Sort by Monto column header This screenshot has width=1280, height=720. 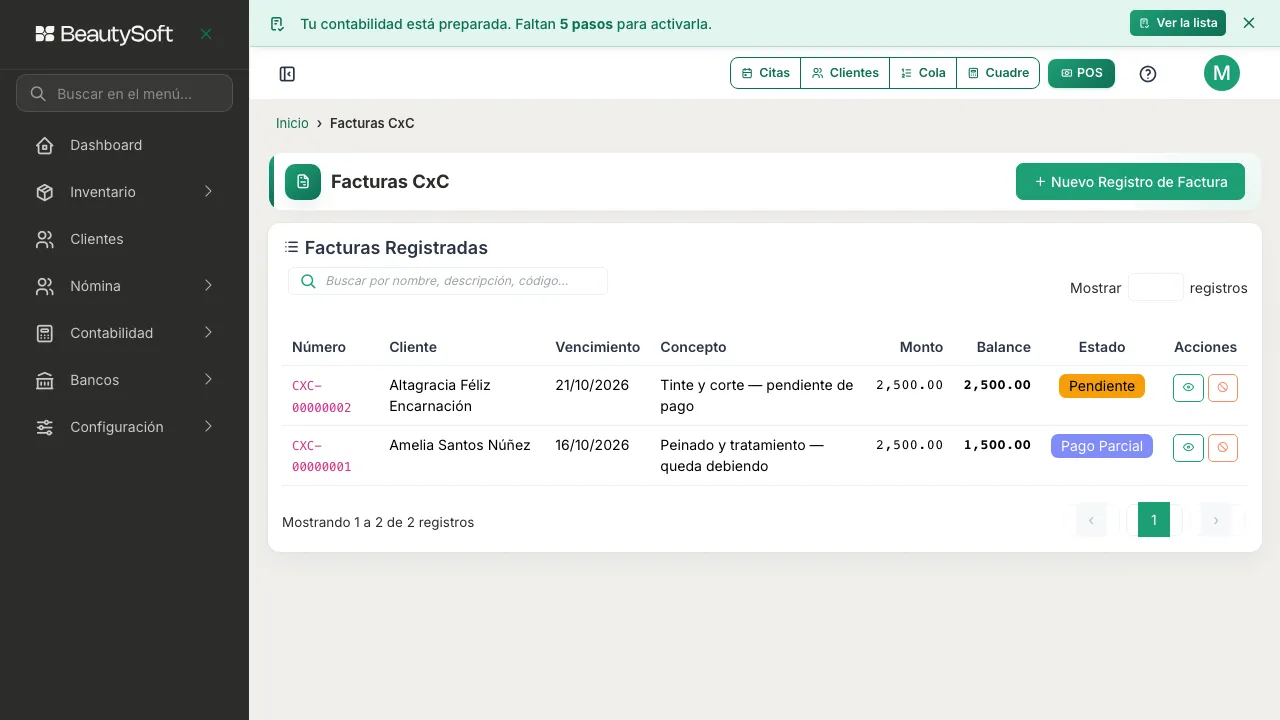[921, 347]
